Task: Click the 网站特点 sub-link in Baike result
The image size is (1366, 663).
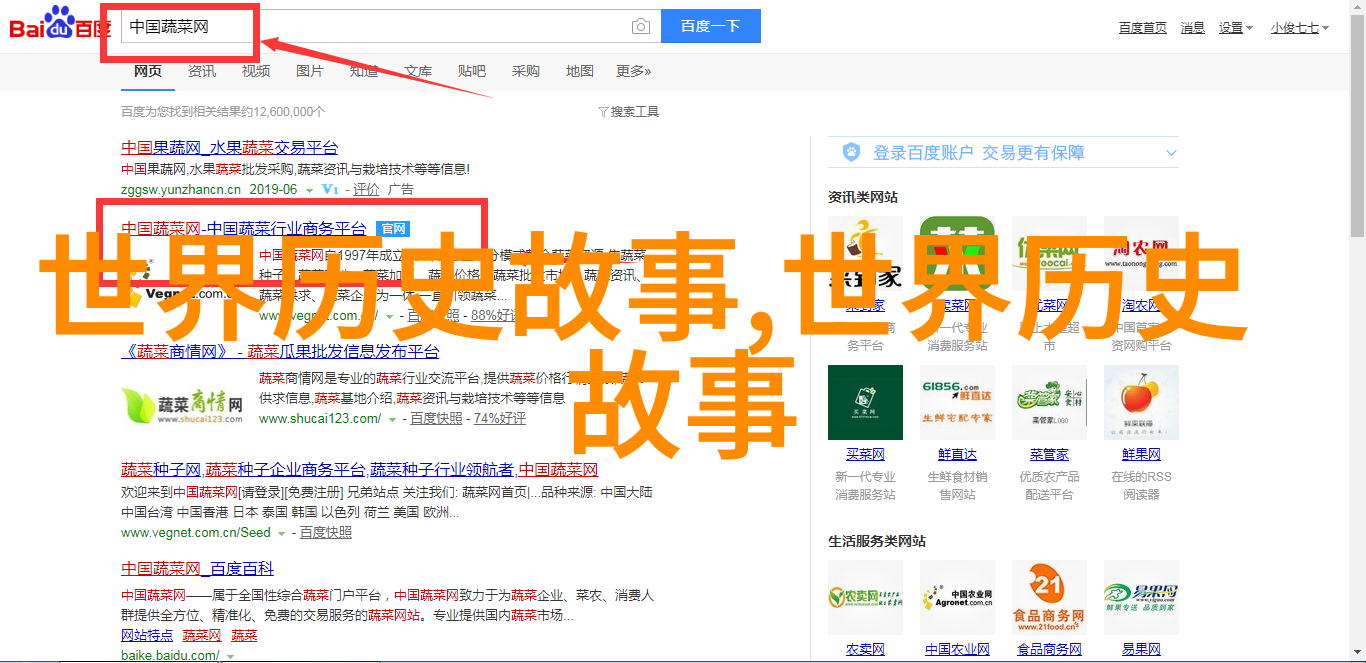Action: coord(147,636)
